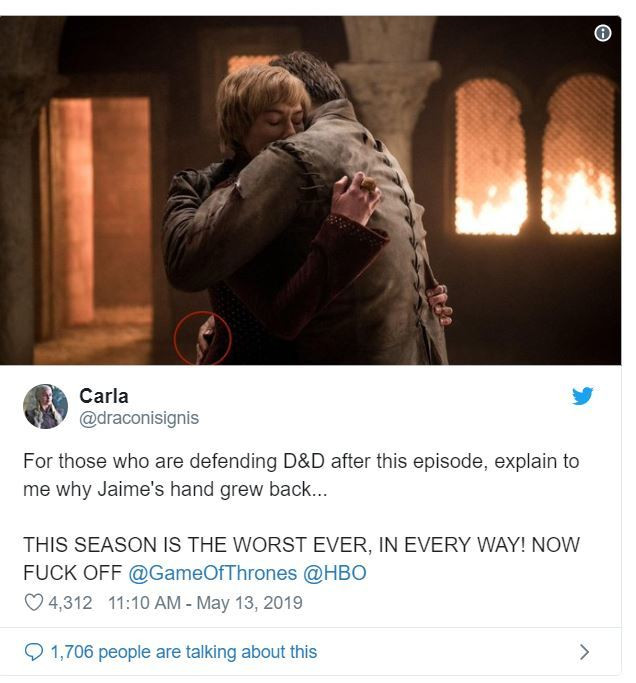
Task: Open the @GameOfThrones mention link
Action: click(213, 573)
